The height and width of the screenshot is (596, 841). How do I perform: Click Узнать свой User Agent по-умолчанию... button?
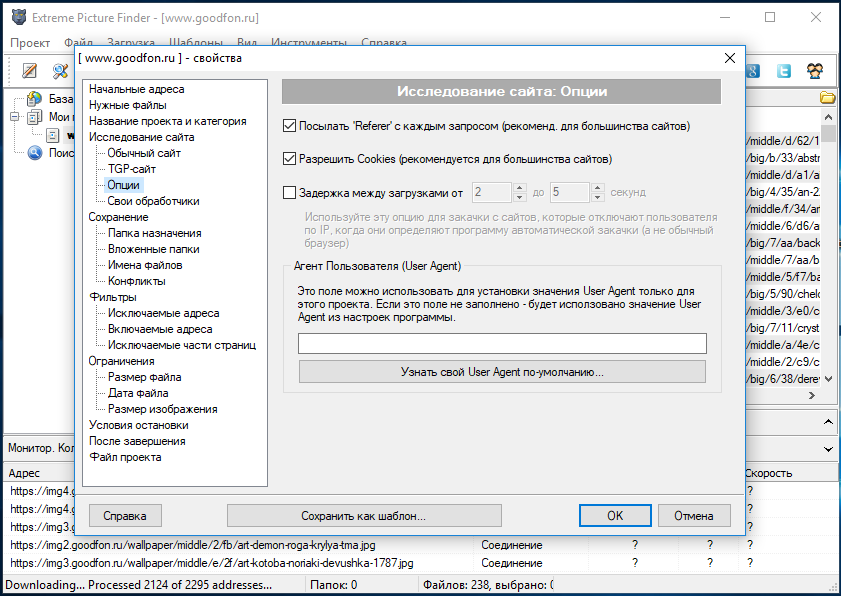[502, 372]
